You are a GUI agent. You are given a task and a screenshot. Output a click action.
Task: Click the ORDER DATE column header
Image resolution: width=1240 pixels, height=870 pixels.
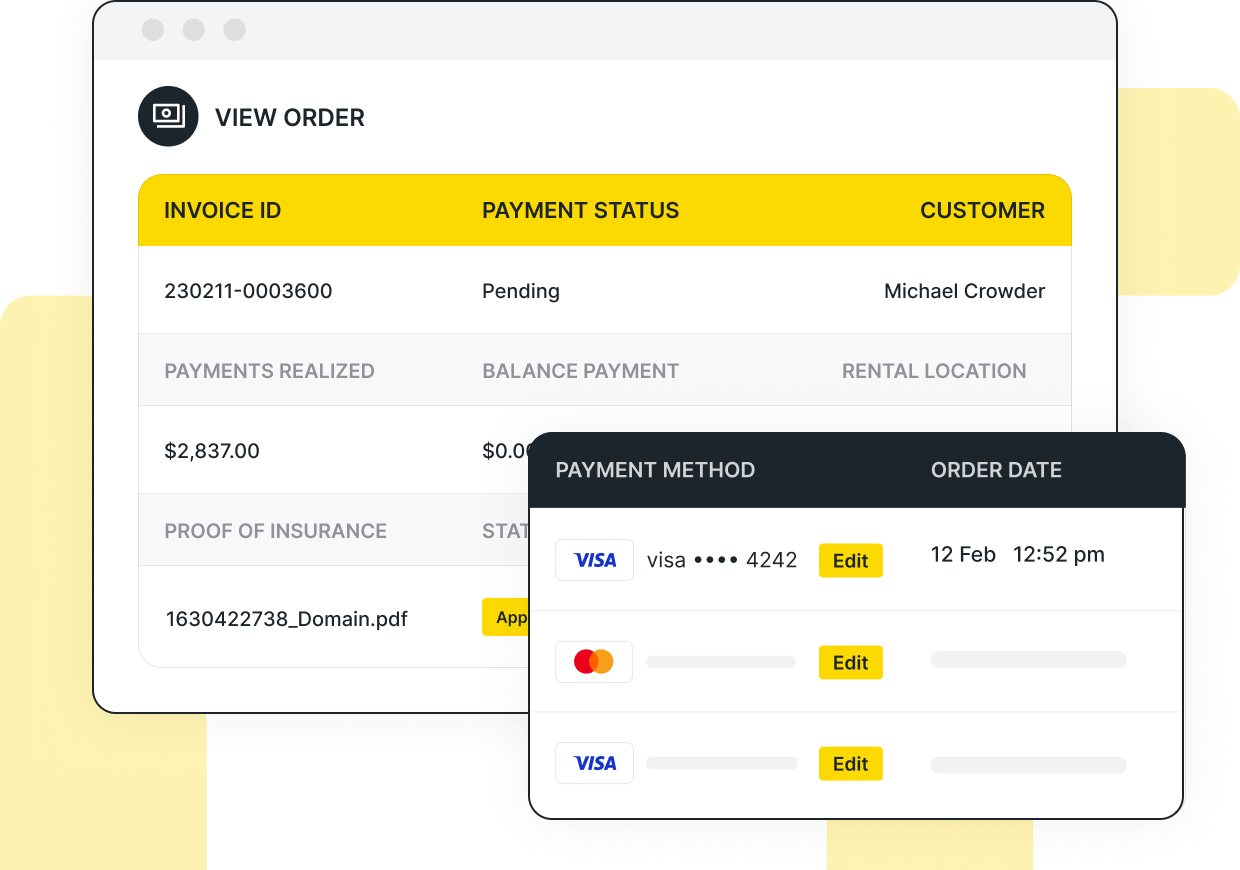[x=996, y=470]
